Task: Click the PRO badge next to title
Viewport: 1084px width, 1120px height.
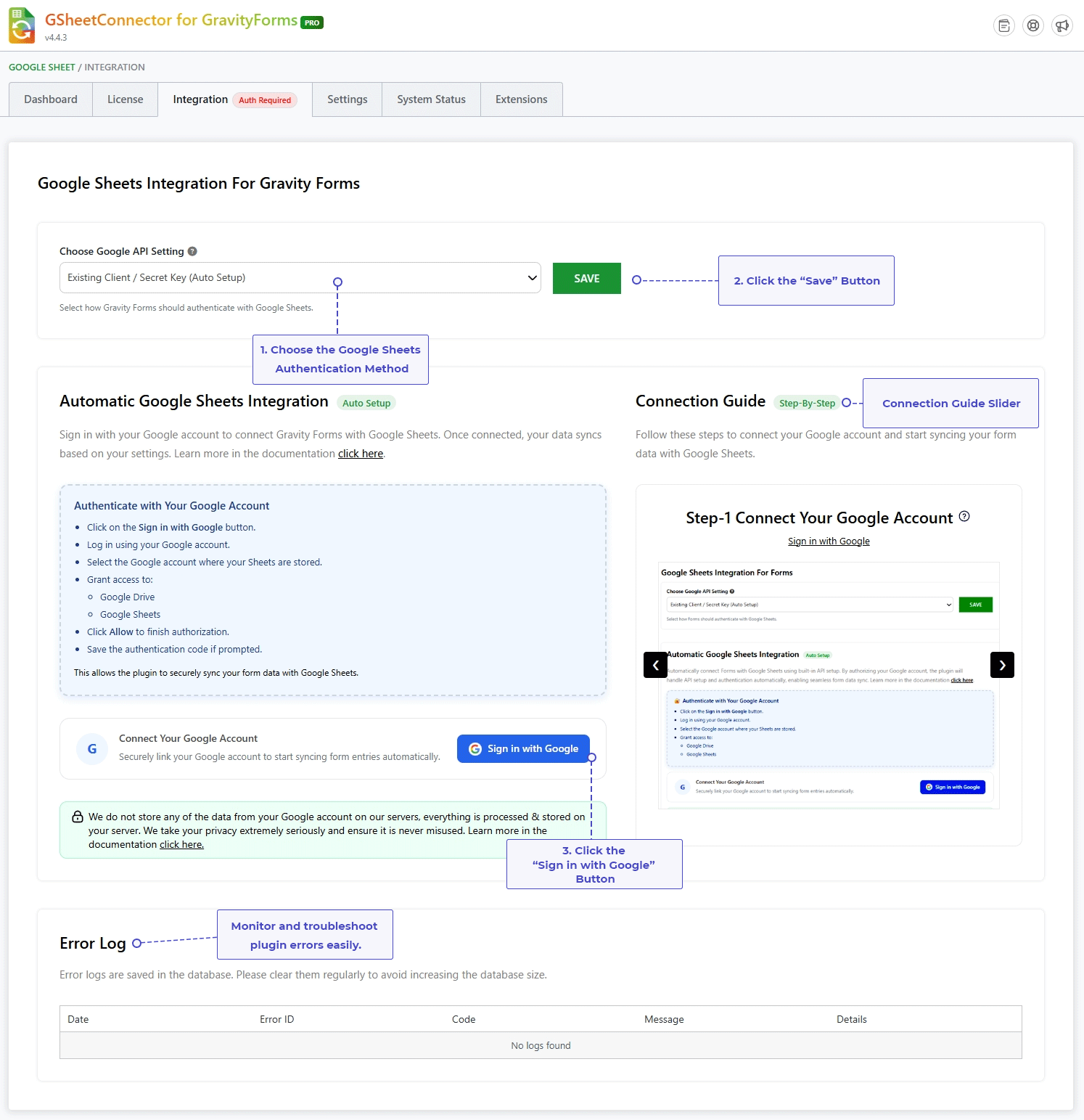Action: (x=312, y=23)
